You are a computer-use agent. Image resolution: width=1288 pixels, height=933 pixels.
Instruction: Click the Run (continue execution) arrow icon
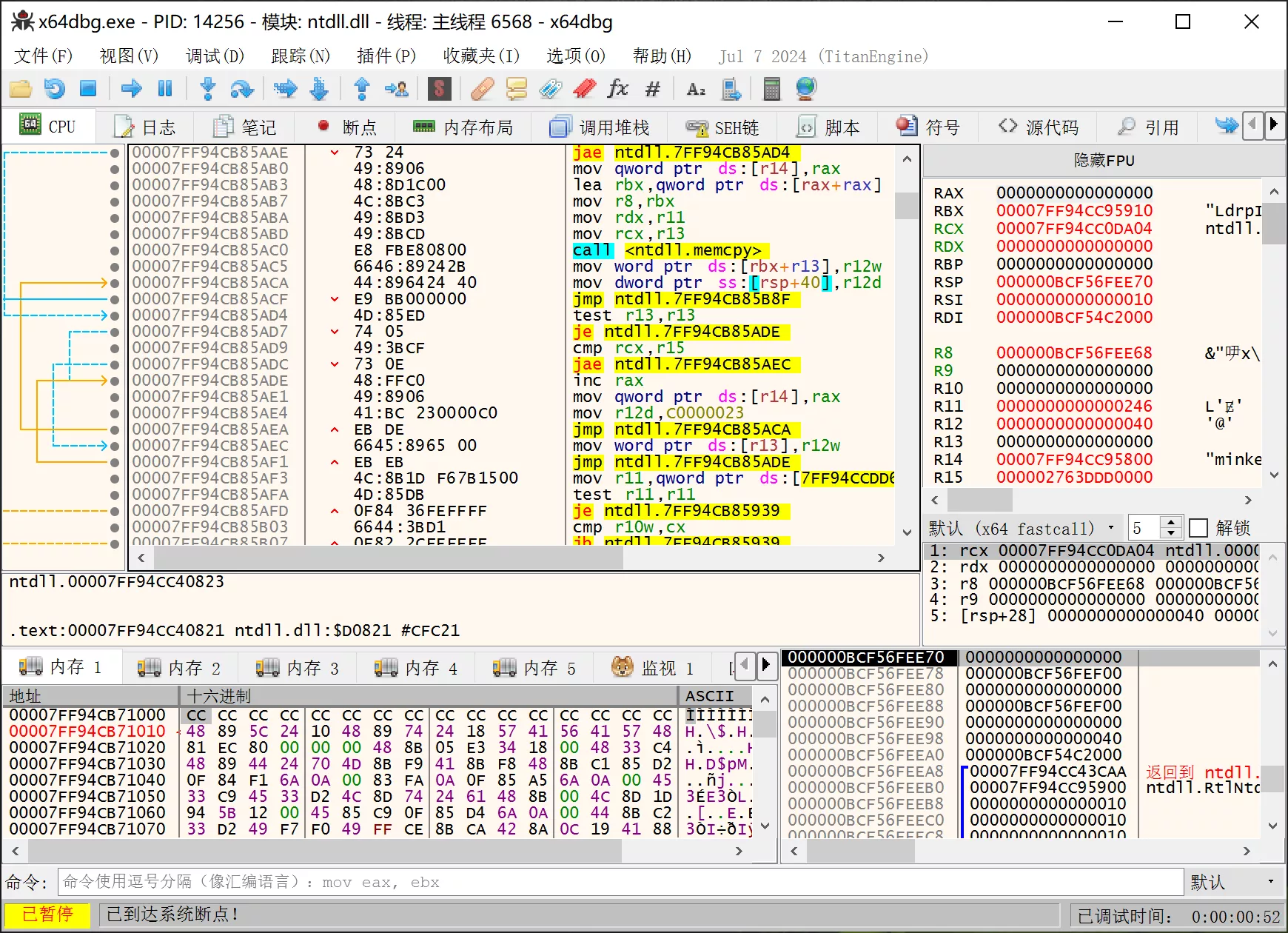tap(131, 89)
